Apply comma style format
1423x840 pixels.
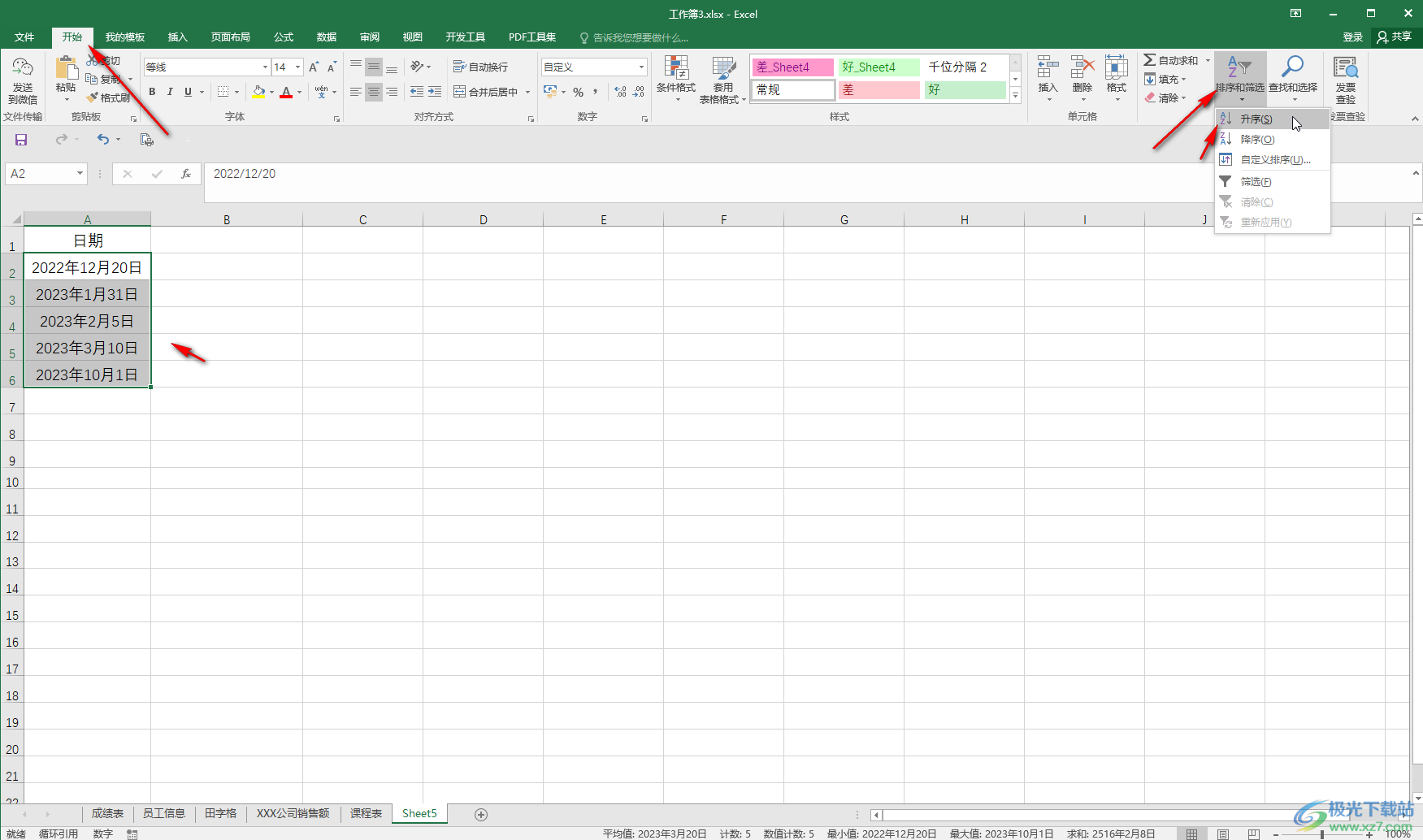click(596, 92)
